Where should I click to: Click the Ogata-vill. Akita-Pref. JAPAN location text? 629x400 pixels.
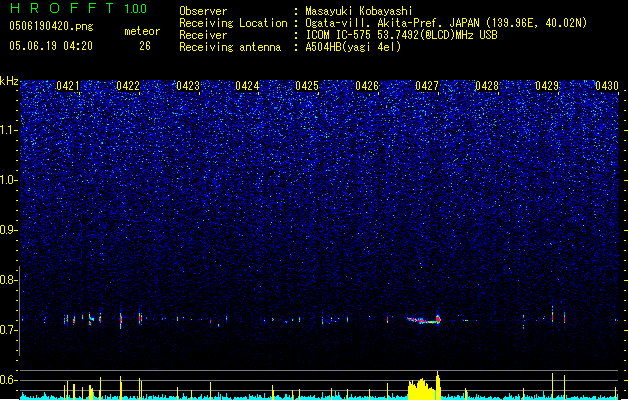point(446,23)
